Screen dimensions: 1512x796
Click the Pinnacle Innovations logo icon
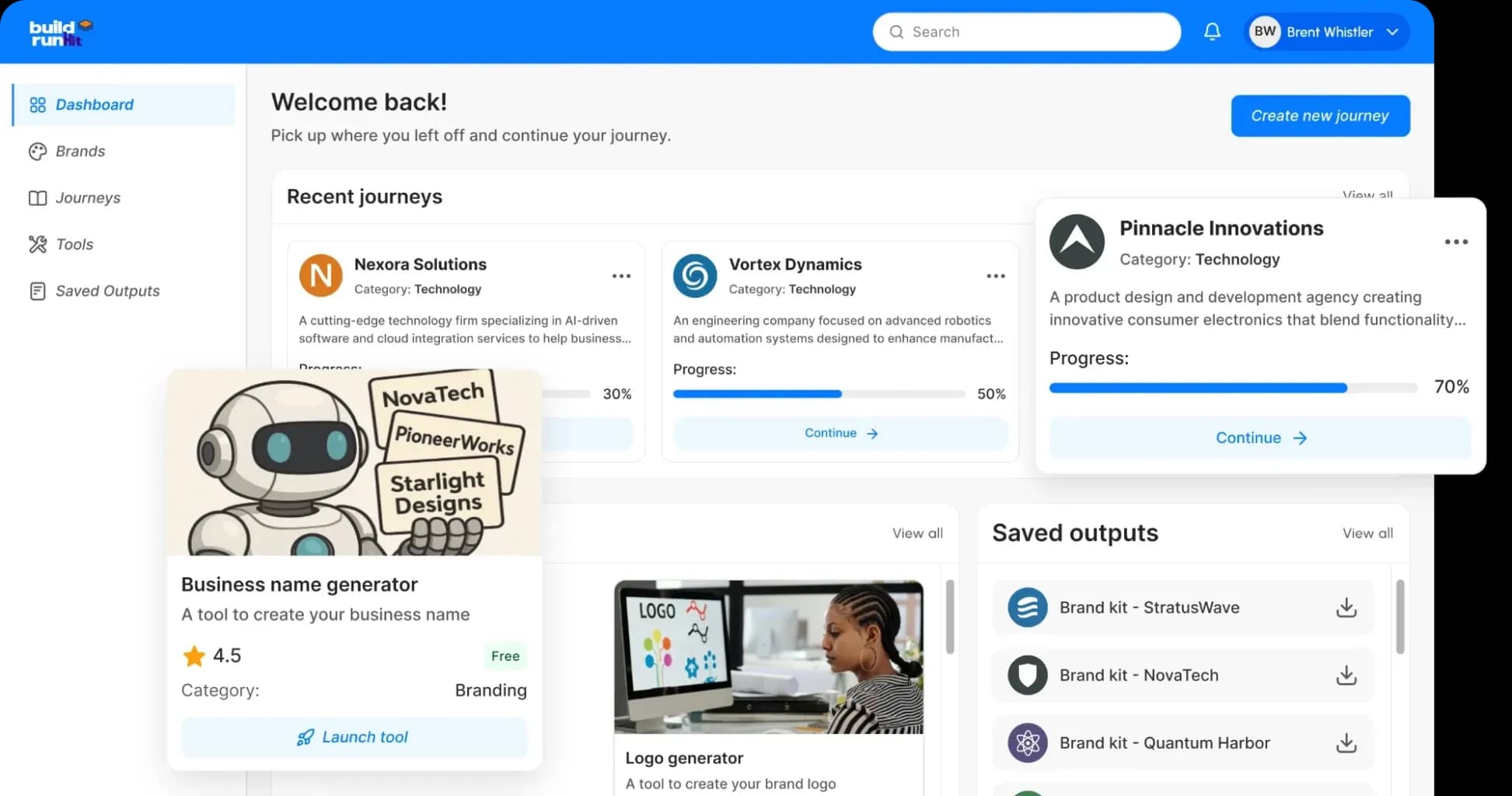[x=1077, y=242]
